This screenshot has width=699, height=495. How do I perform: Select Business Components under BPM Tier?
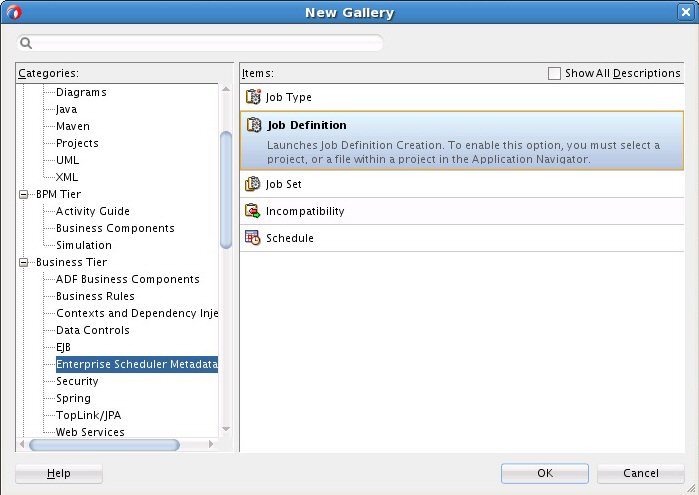[115, 228]
